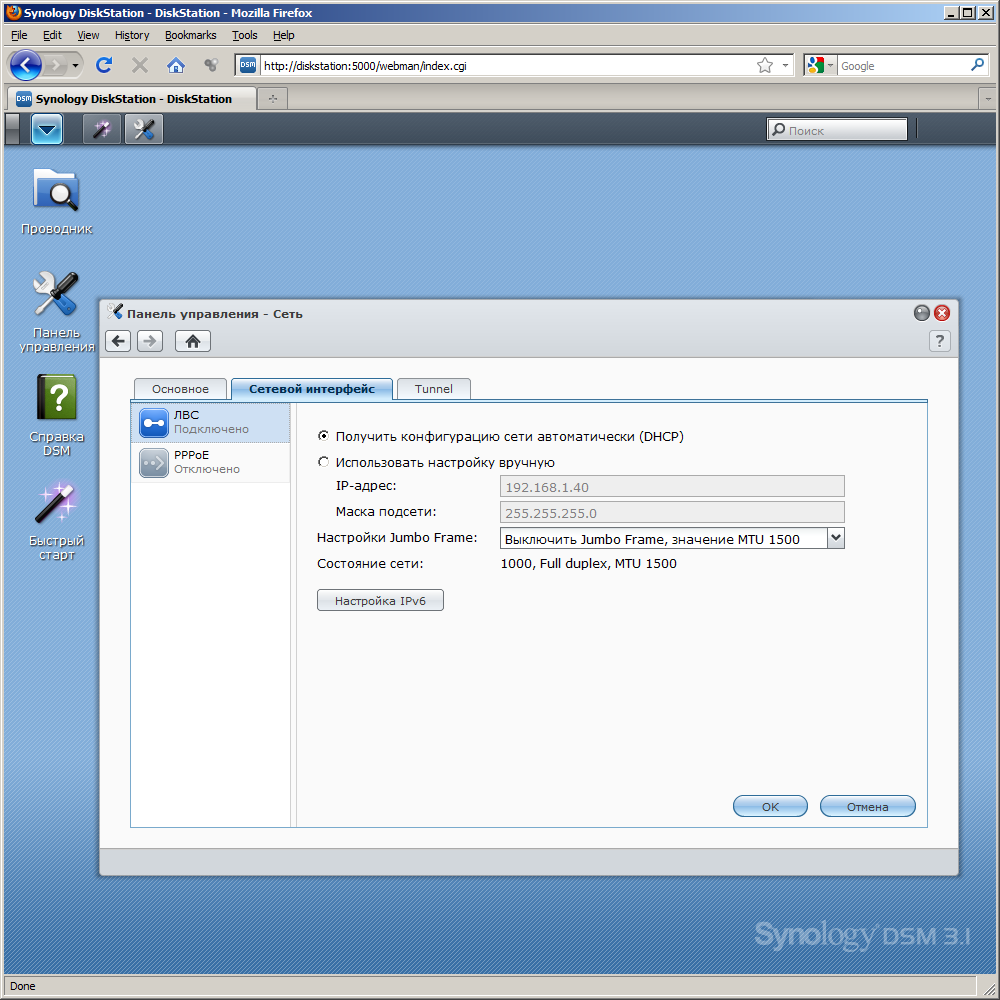Click the network status value 1000, Full duplex

(589, 563)
